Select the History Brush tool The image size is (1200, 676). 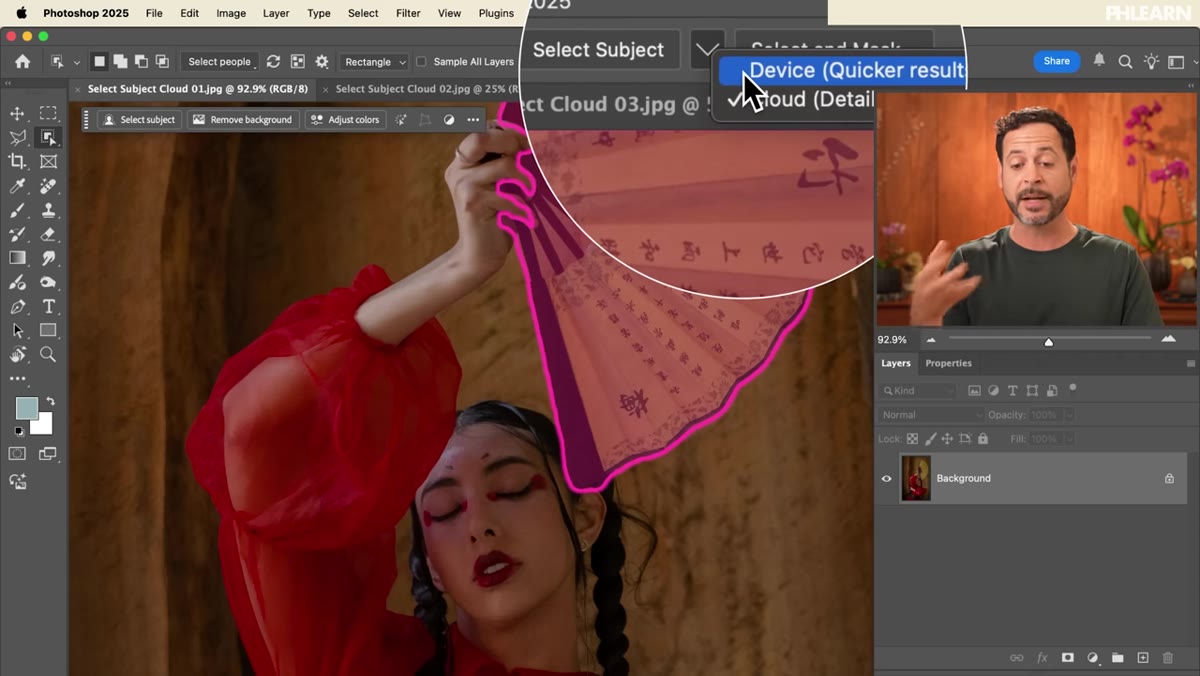[17, 234]
